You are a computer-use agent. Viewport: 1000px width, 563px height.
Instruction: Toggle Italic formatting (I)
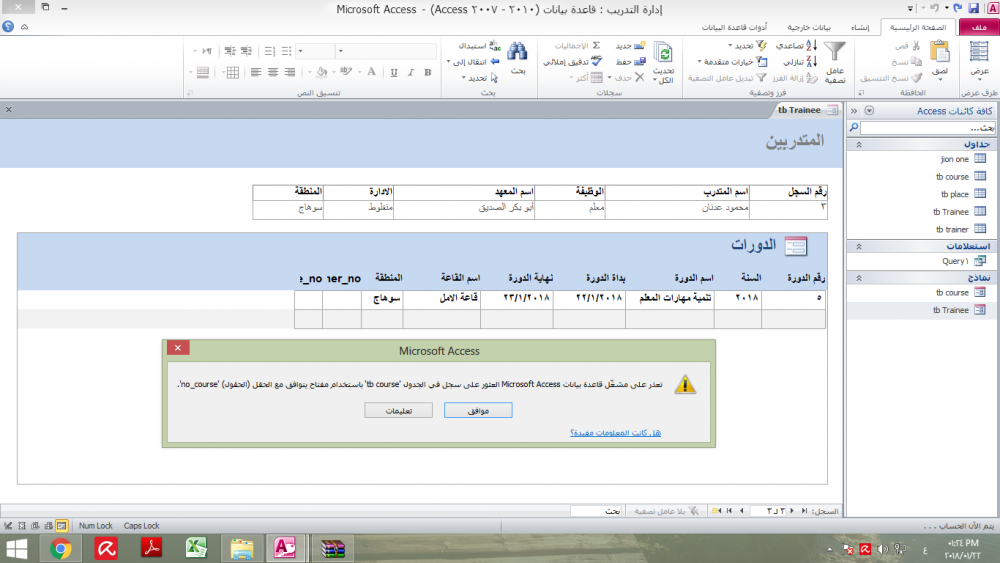(x=411, y=73)
